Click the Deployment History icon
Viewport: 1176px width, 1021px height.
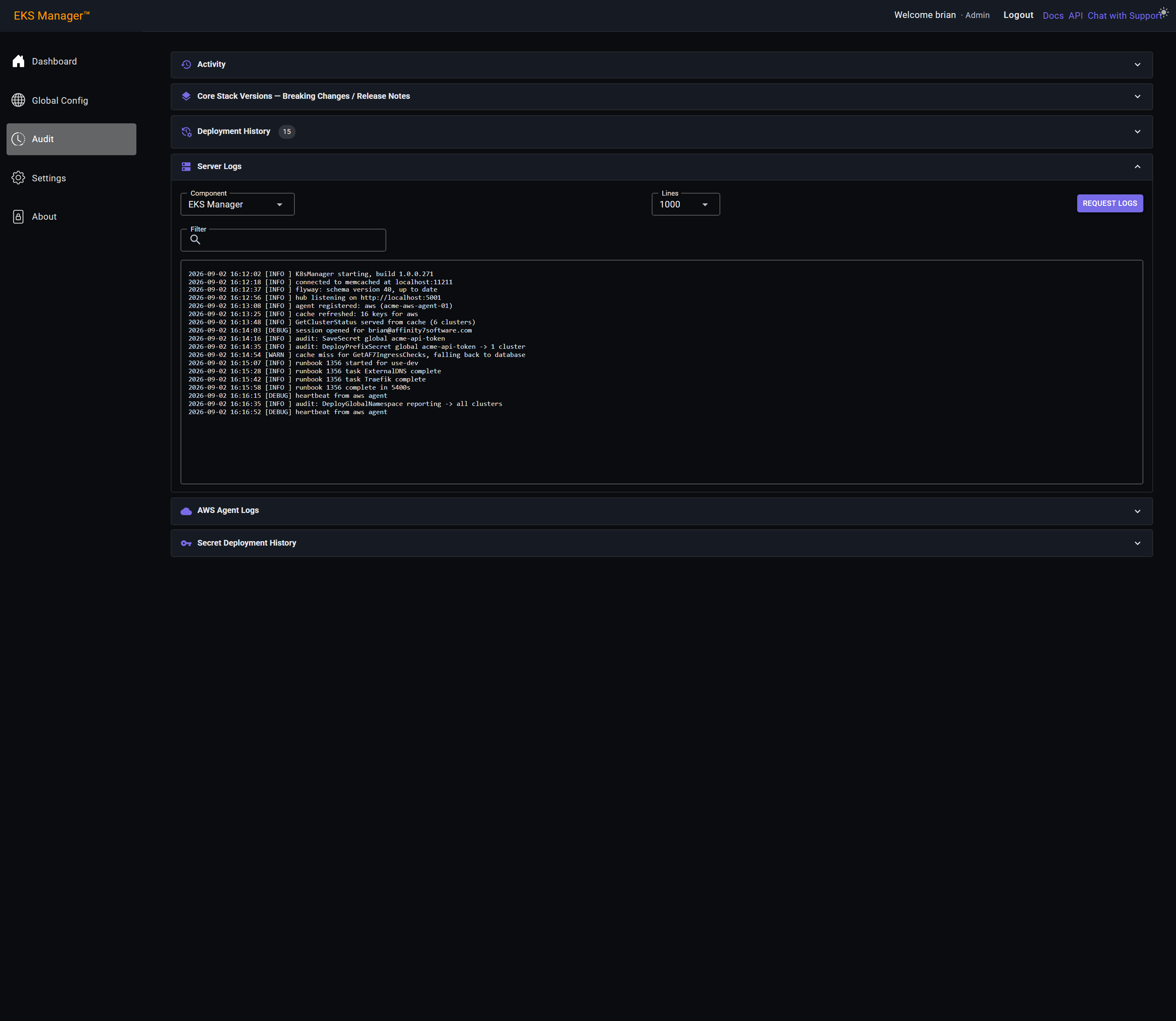coord(186,132)
